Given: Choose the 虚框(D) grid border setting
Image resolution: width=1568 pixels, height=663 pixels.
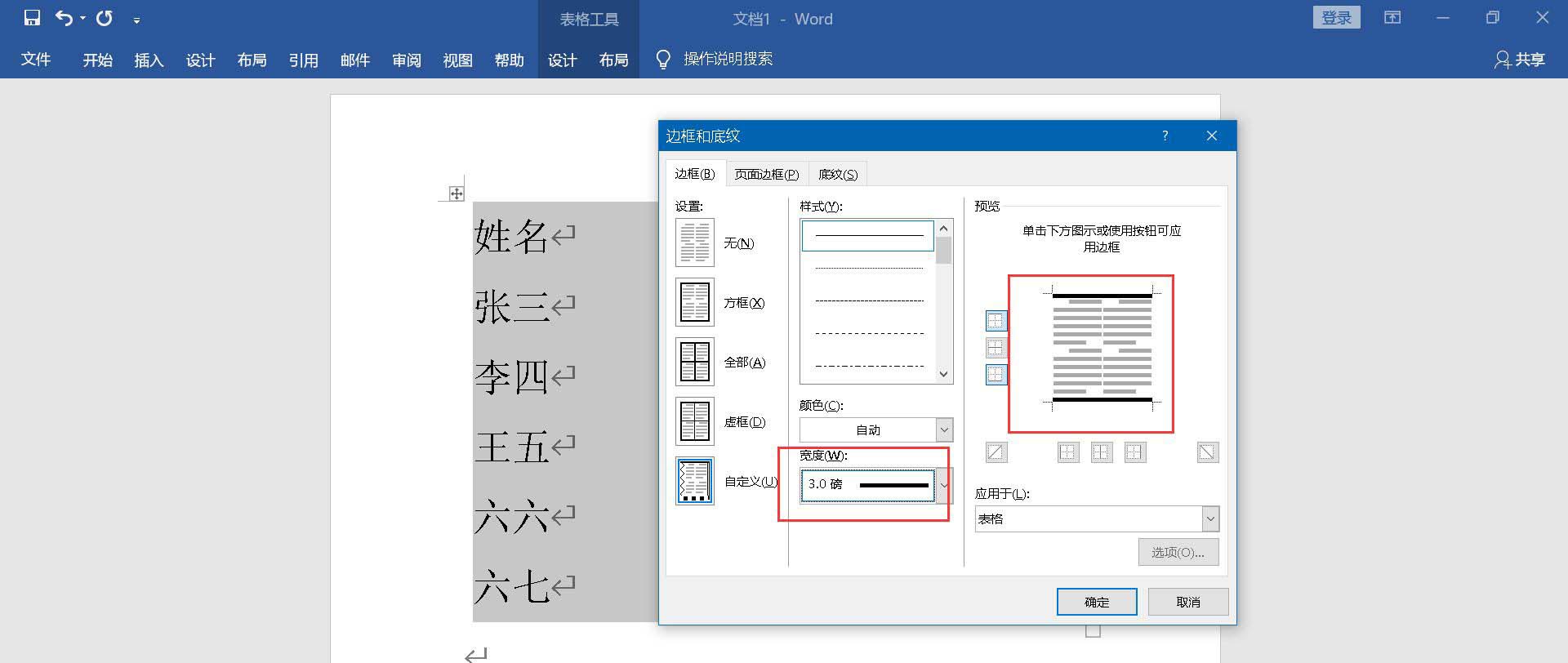Looking at the screenshot, I should click(x=695, y=421).
